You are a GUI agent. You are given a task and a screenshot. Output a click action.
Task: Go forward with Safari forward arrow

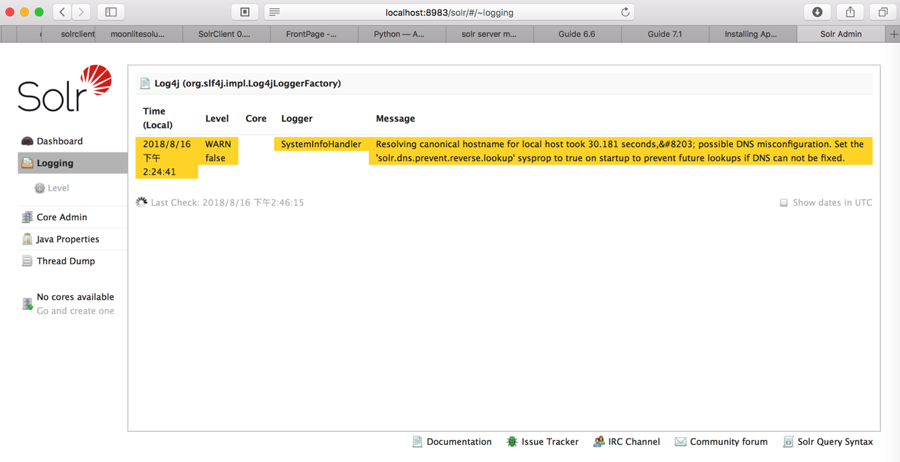81,11
